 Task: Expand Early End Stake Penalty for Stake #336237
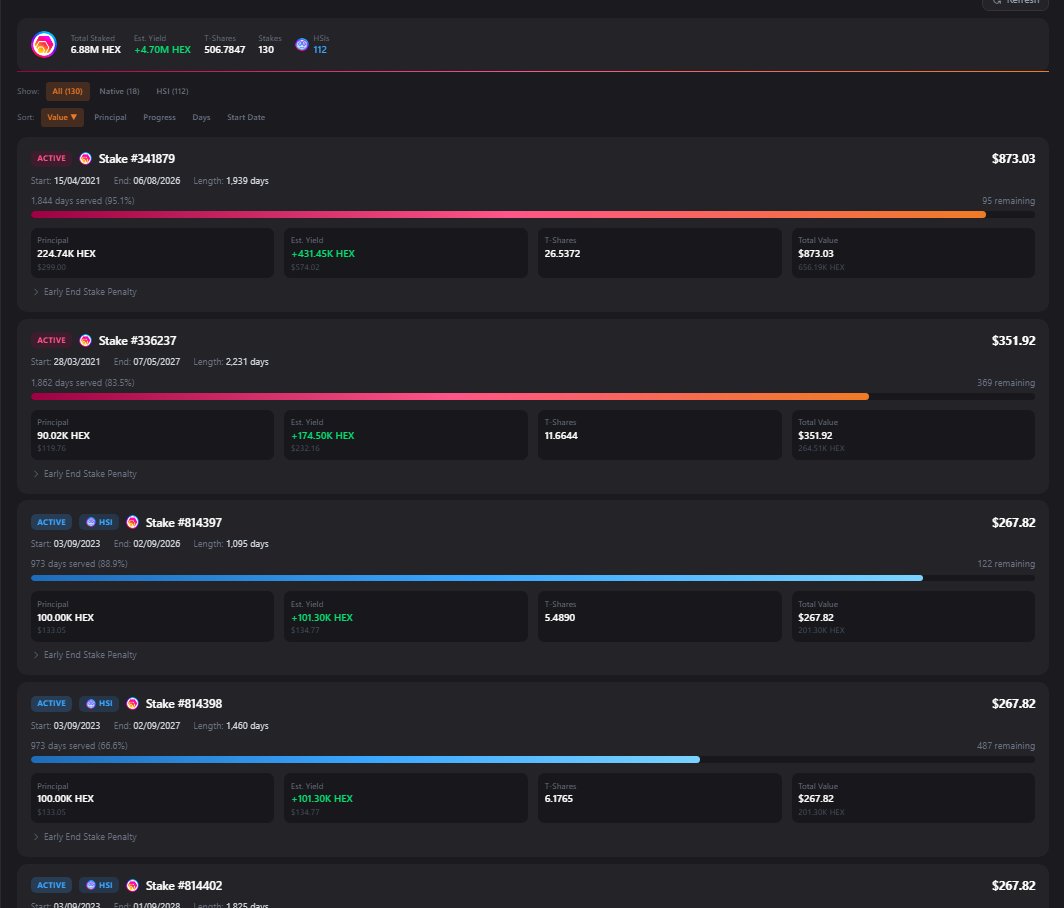point(86,474)
